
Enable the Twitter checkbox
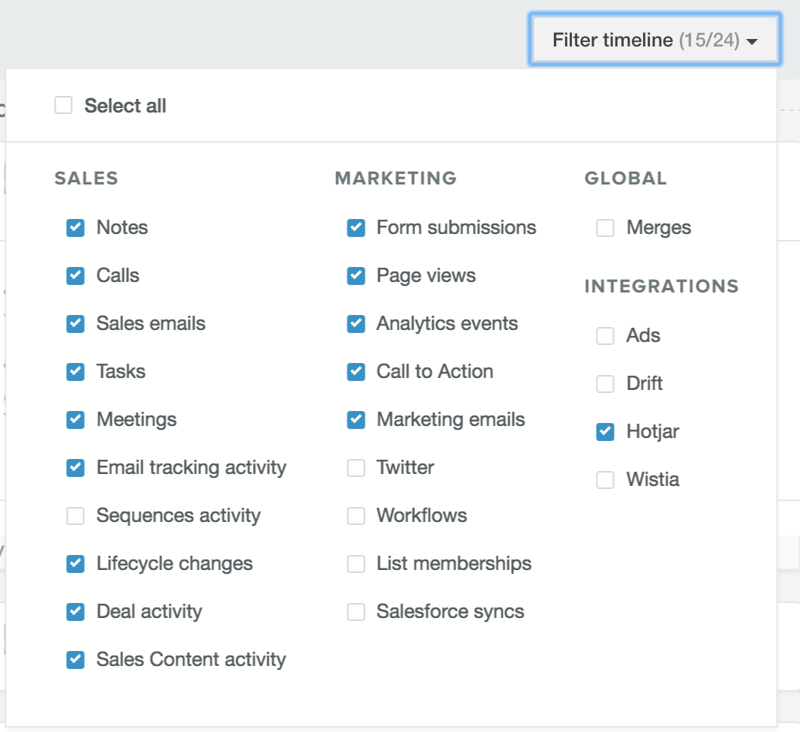tap(356, 468)
